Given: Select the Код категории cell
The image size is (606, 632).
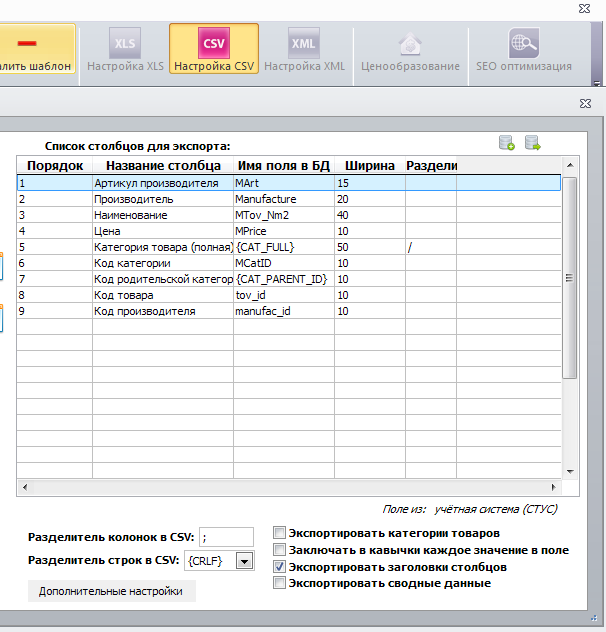Looking at the screenshot, I should coord(163,263).
